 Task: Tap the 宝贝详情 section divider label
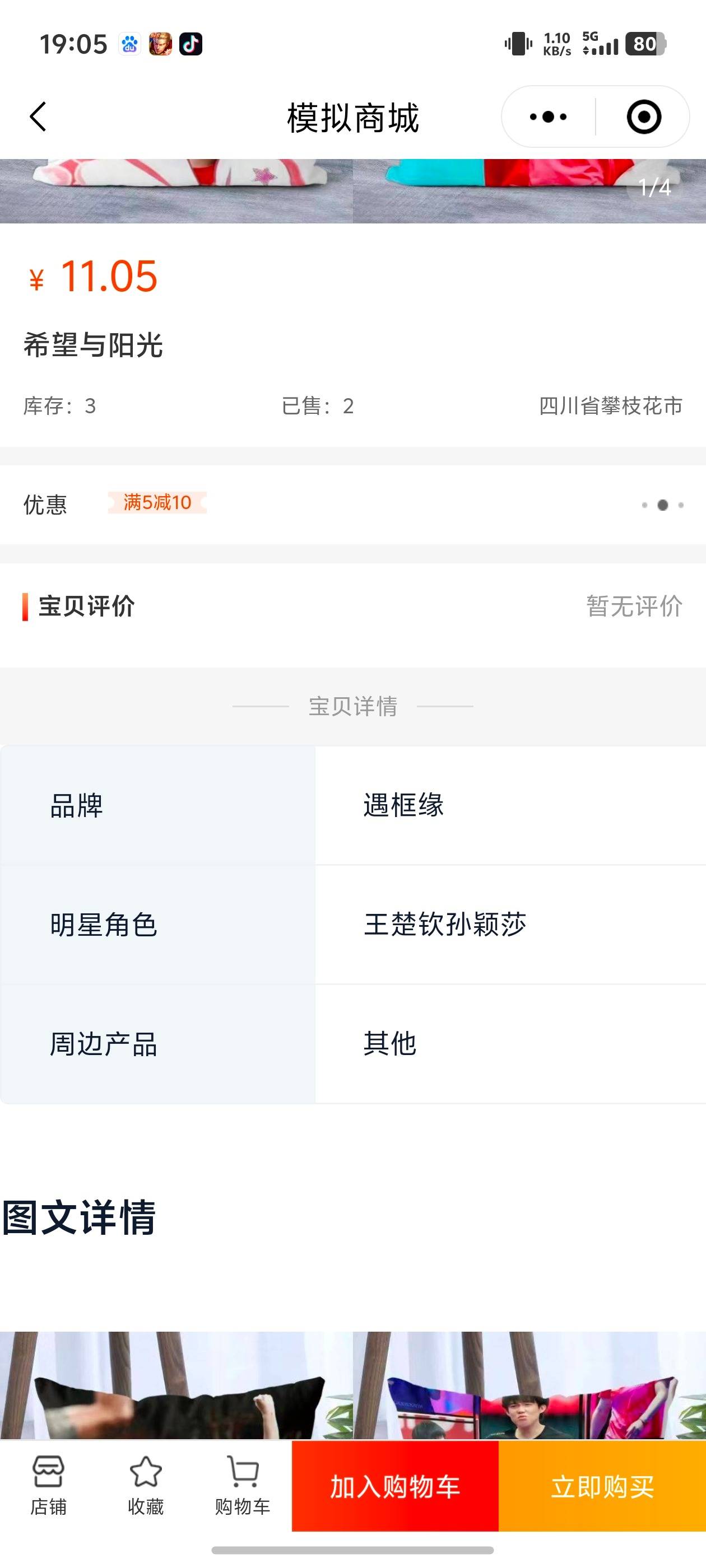click(x=352, y=706)
